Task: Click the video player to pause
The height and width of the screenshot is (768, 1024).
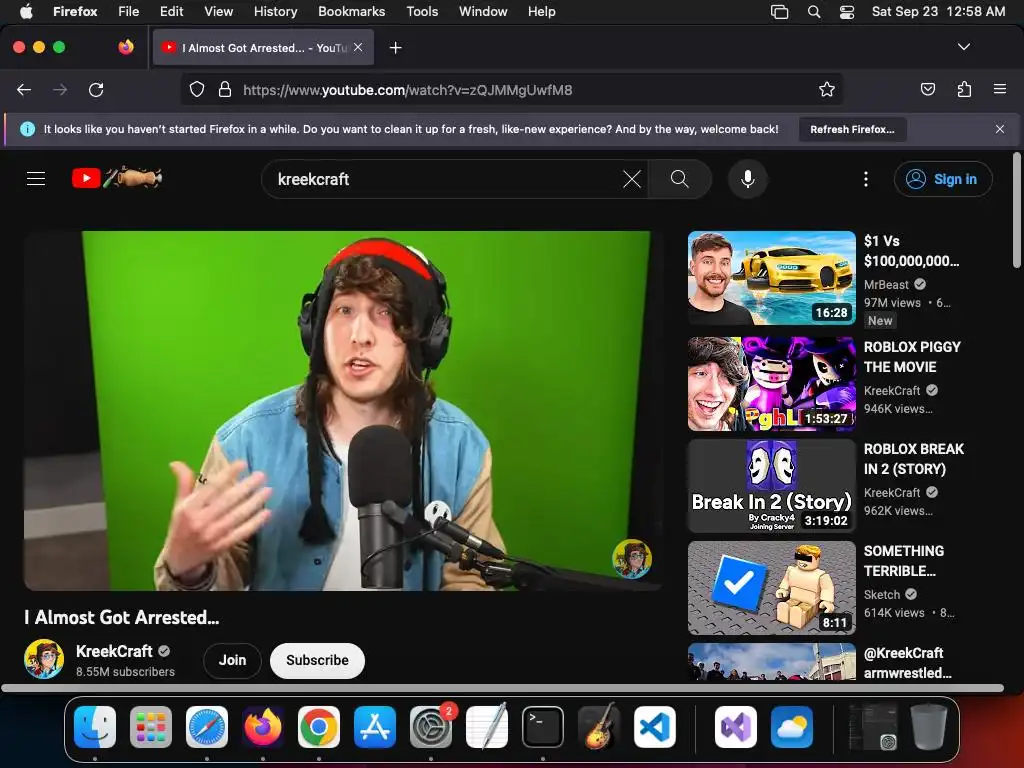Action: click(x=344, y=410)
